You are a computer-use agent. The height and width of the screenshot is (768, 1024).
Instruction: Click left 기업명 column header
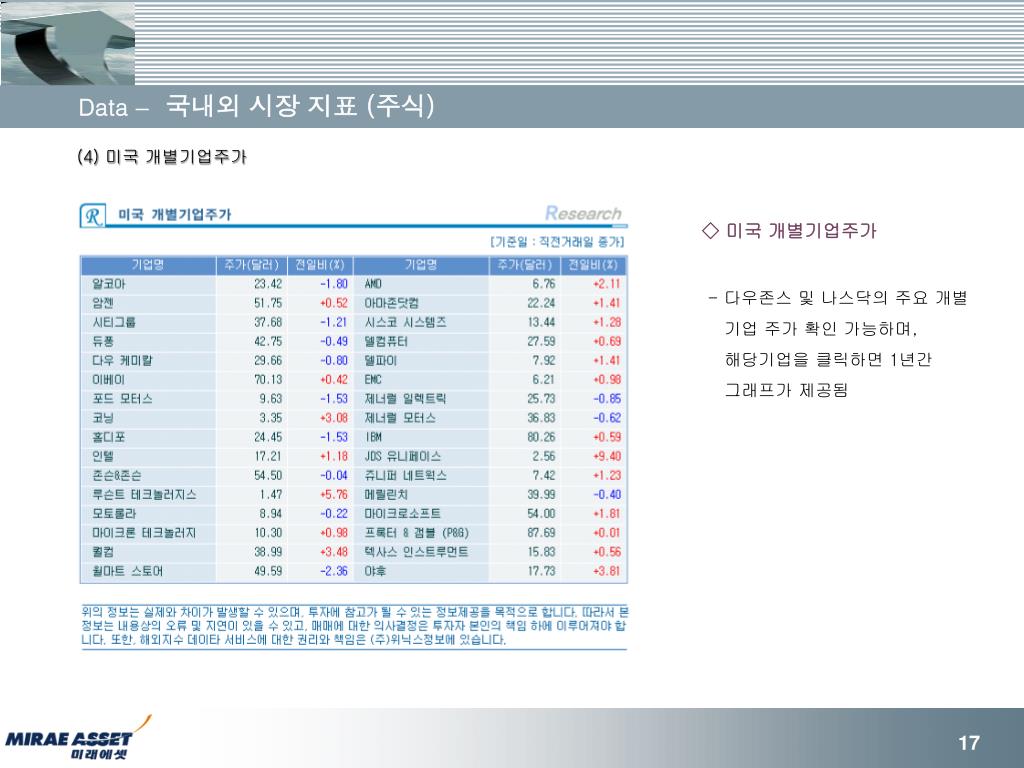(148, 265)
